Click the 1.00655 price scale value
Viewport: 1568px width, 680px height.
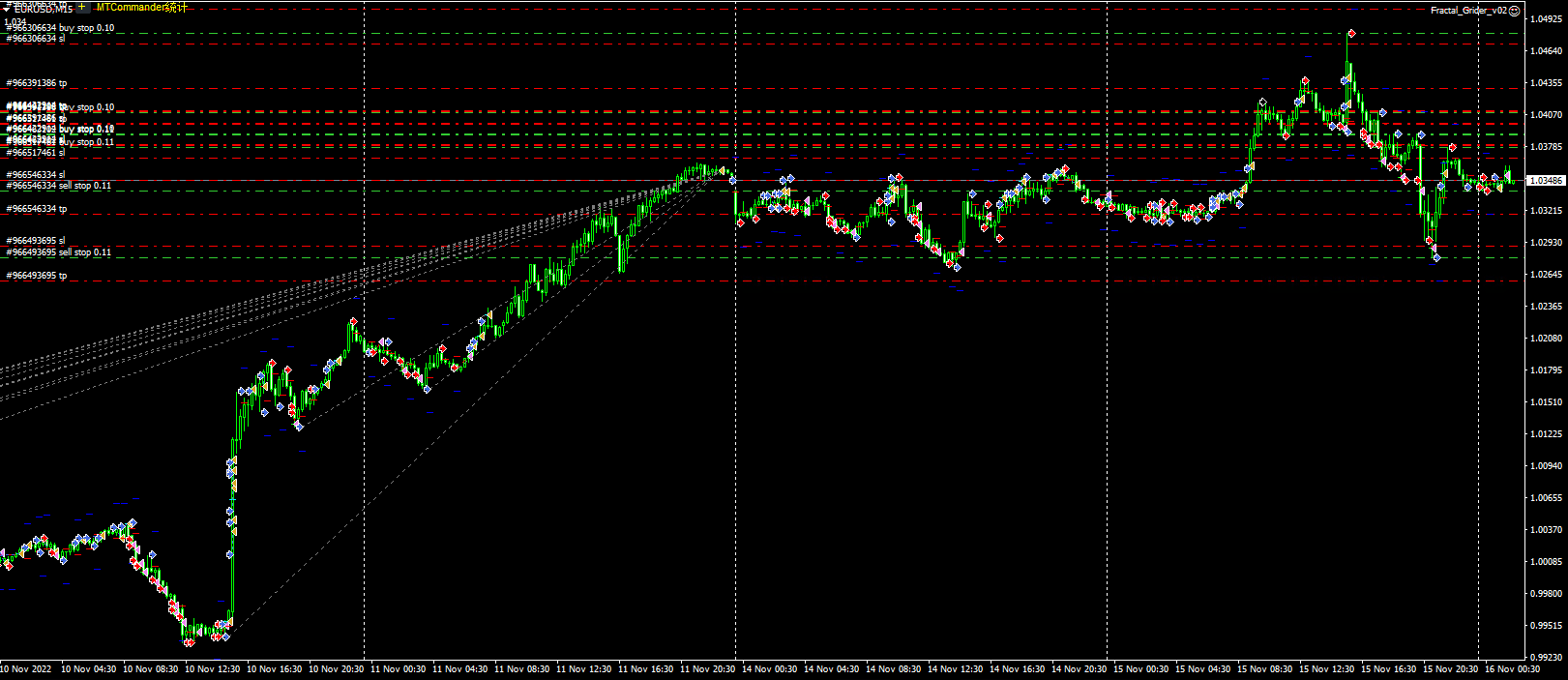1546,498
